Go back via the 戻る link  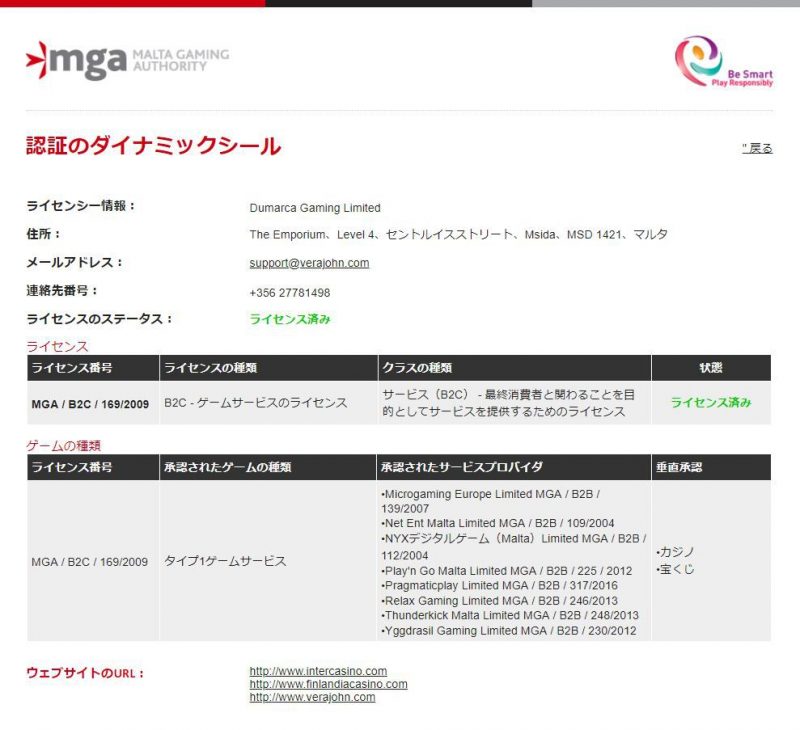(757, 148)
